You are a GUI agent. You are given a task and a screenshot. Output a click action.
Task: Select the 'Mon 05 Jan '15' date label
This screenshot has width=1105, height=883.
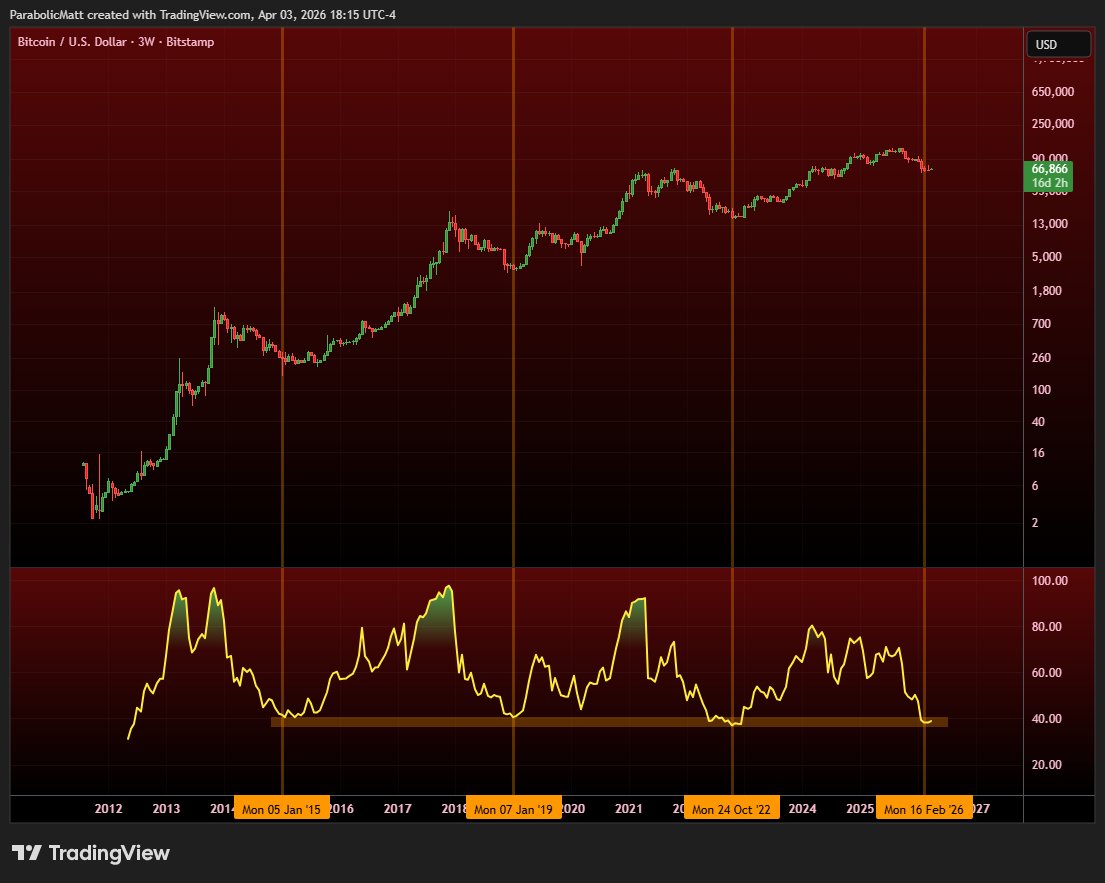(x=281, y=810)
